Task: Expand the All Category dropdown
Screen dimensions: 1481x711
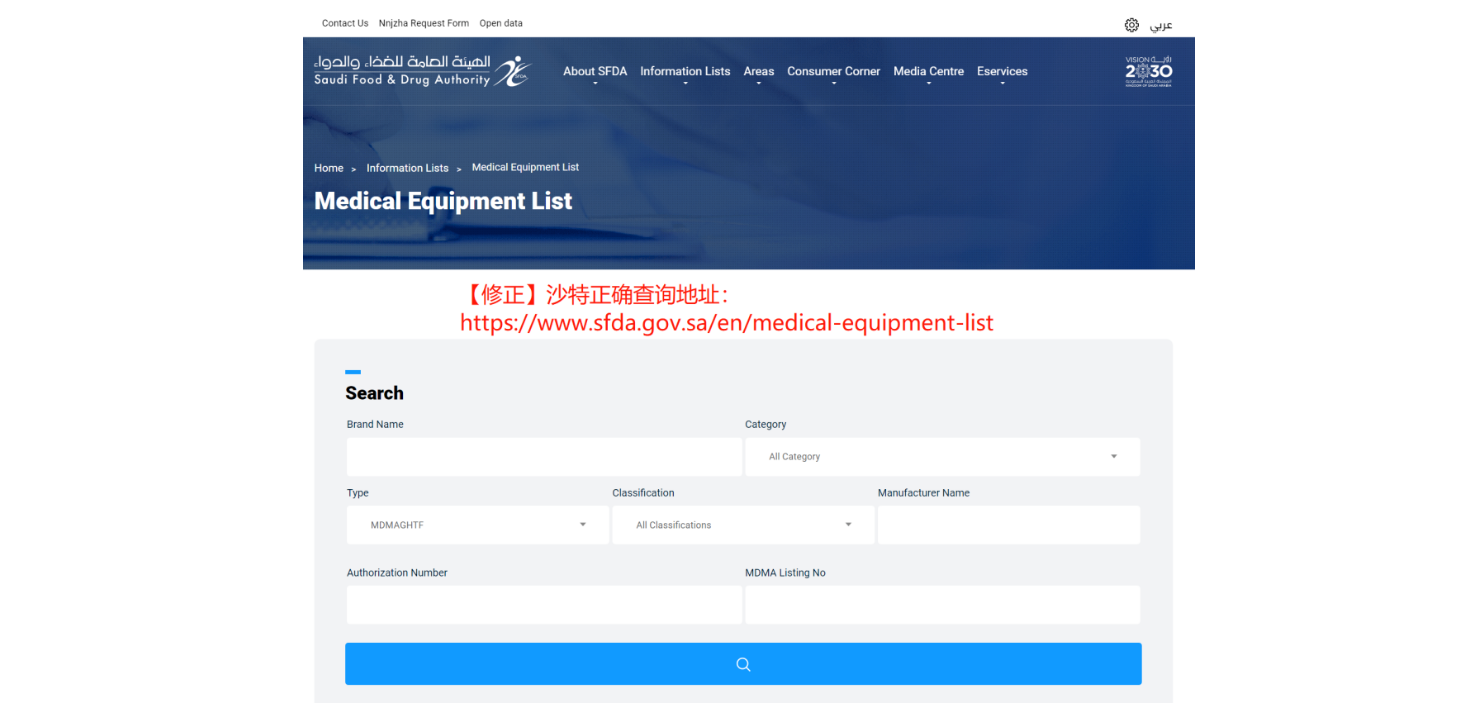Action: [942, 457]
